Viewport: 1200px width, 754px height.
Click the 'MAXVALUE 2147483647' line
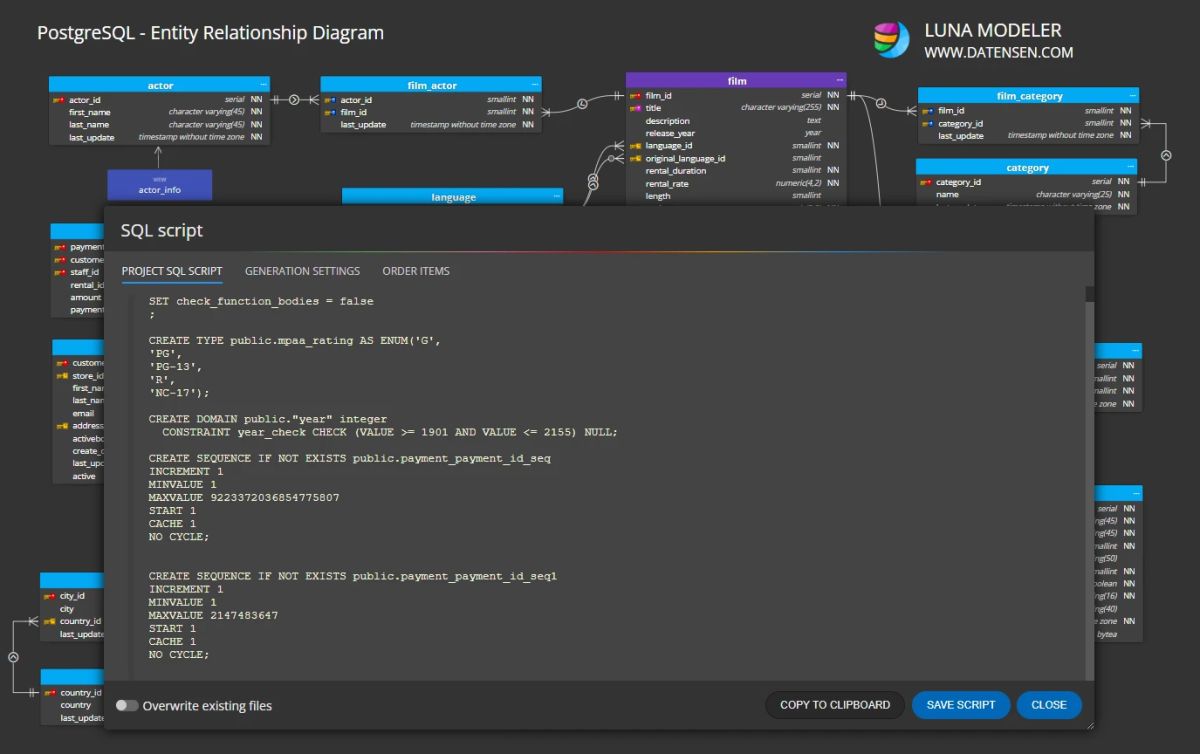click(214, 615)
